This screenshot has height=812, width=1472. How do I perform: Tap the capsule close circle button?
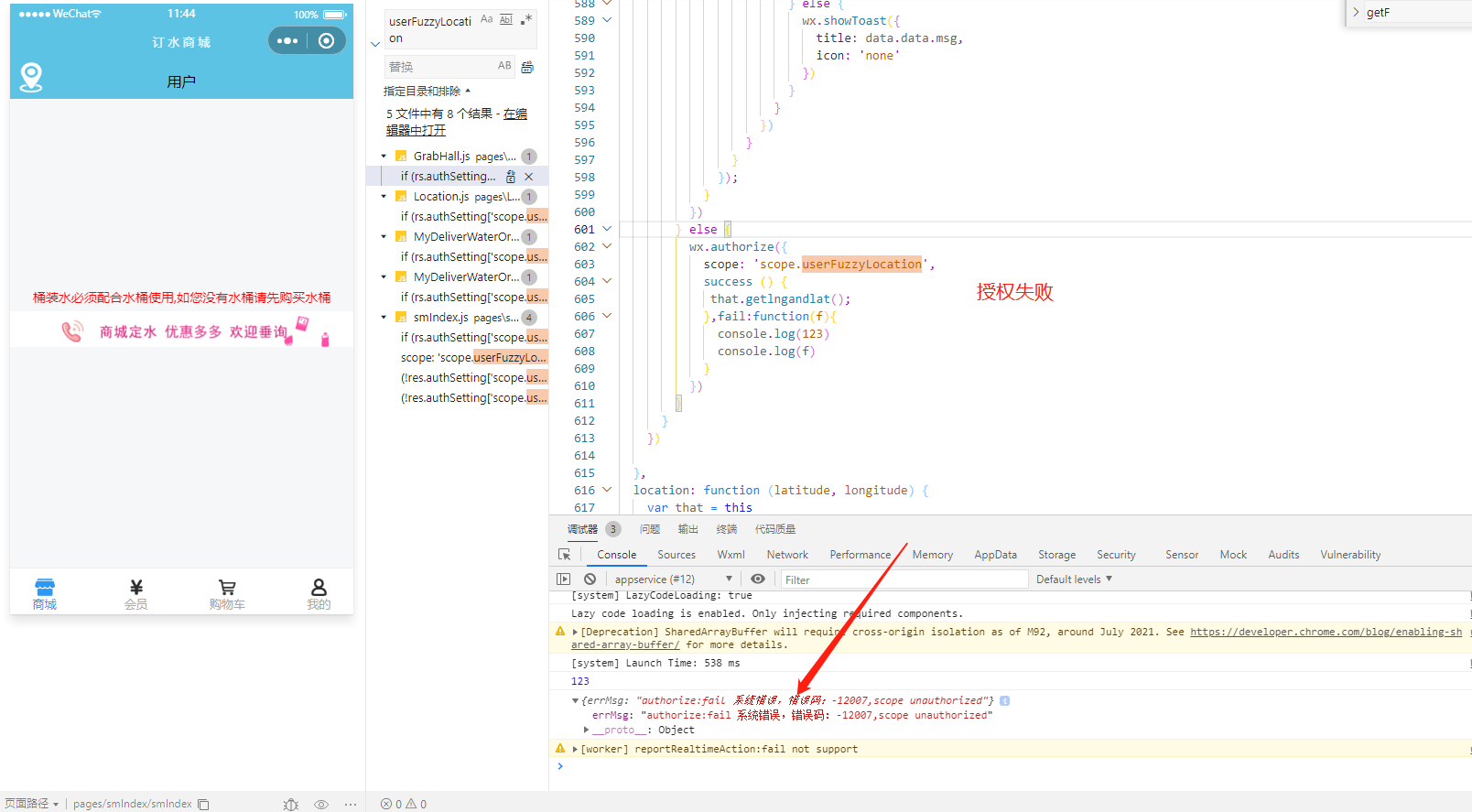pyautogui.click(x=326, y=40)
